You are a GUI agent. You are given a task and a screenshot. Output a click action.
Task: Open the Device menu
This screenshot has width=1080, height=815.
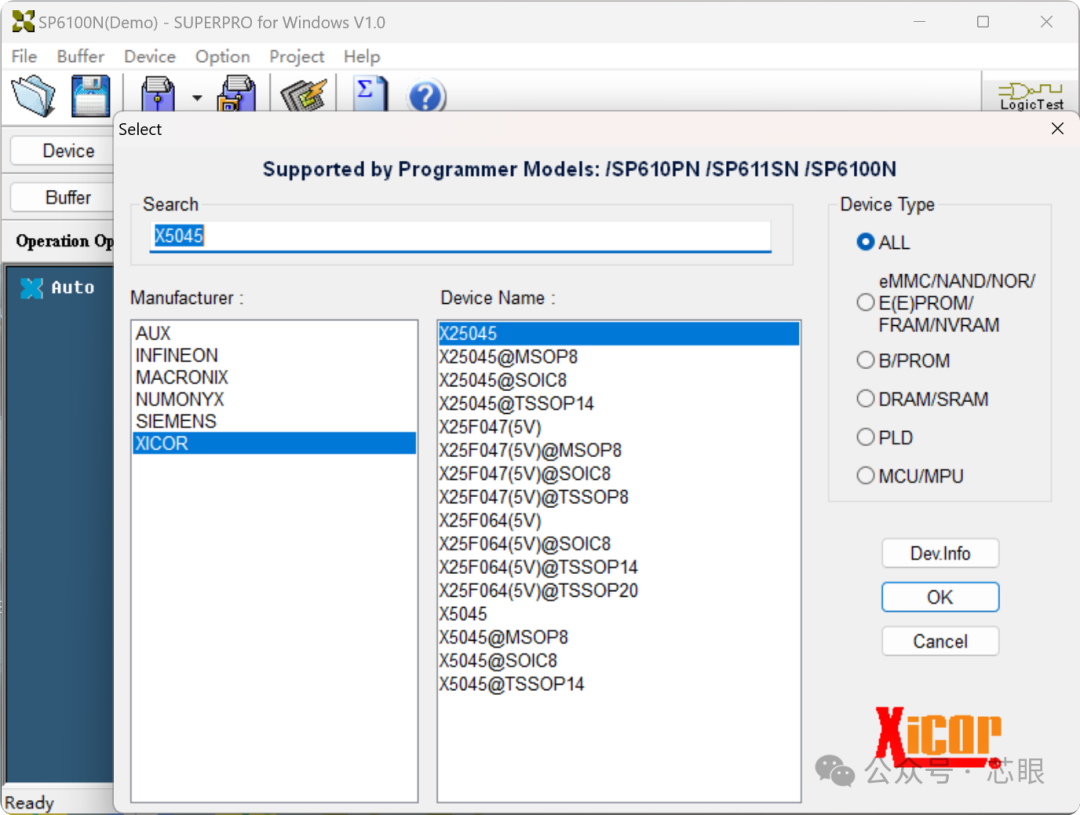[x=149, y=56]
